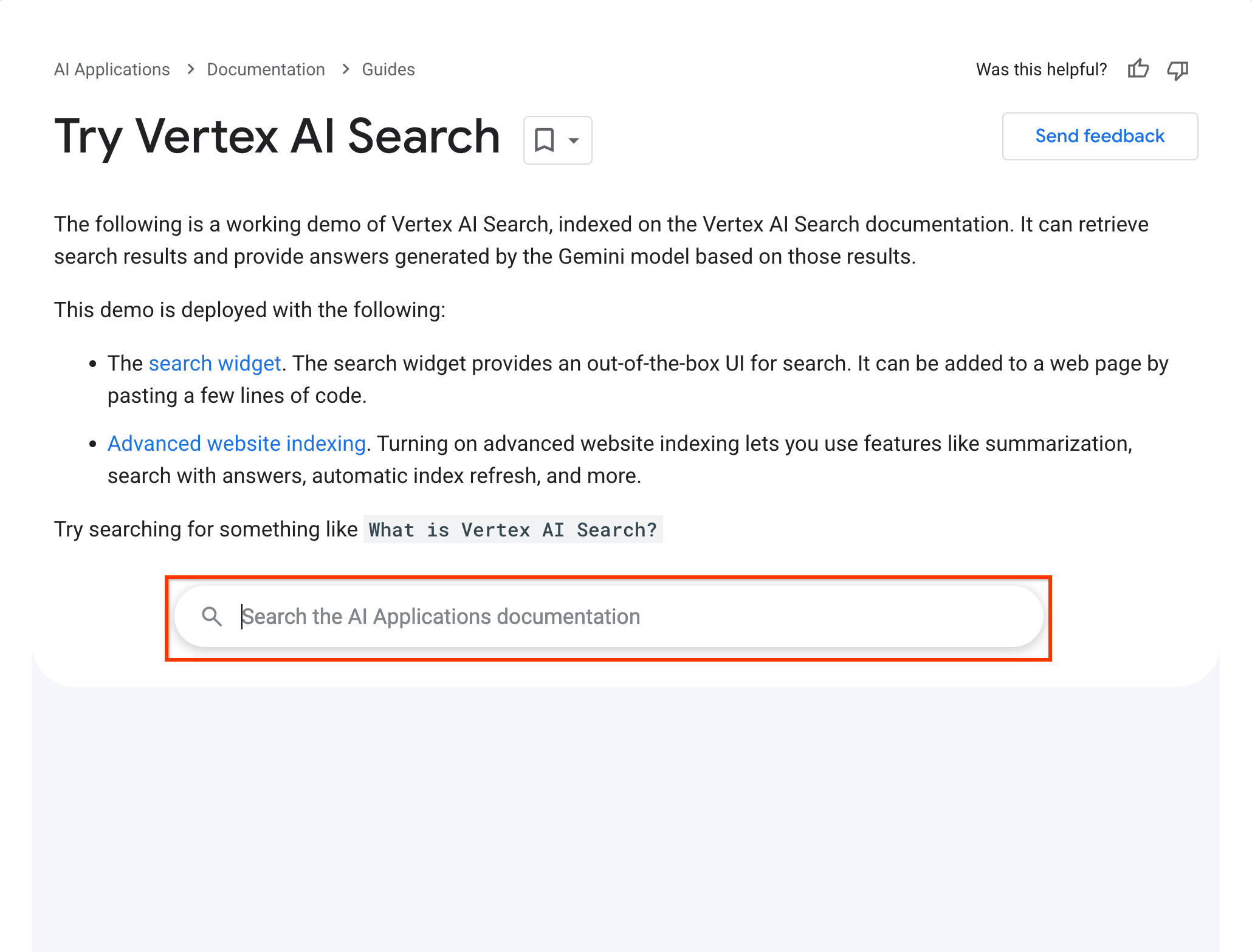This screenshot has width=1252, height=952.
Task: Open the Documentation breadcrumb item
Action: (x=266, y=69)
